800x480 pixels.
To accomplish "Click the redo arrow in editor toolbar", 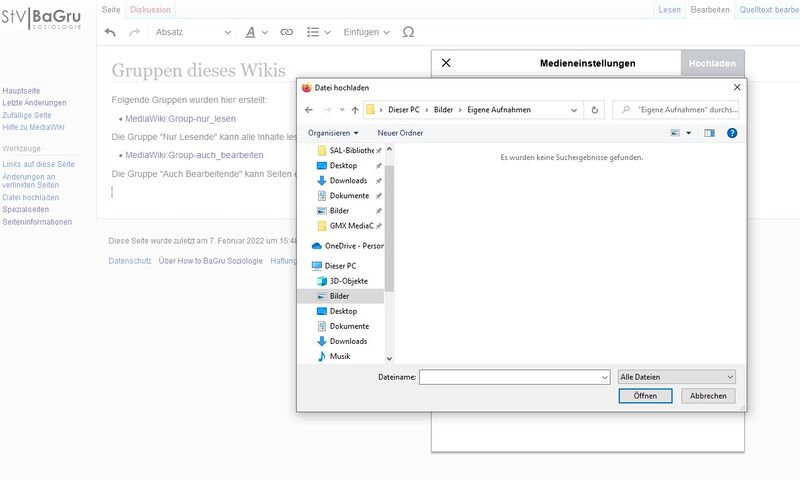I will (135, 32).
